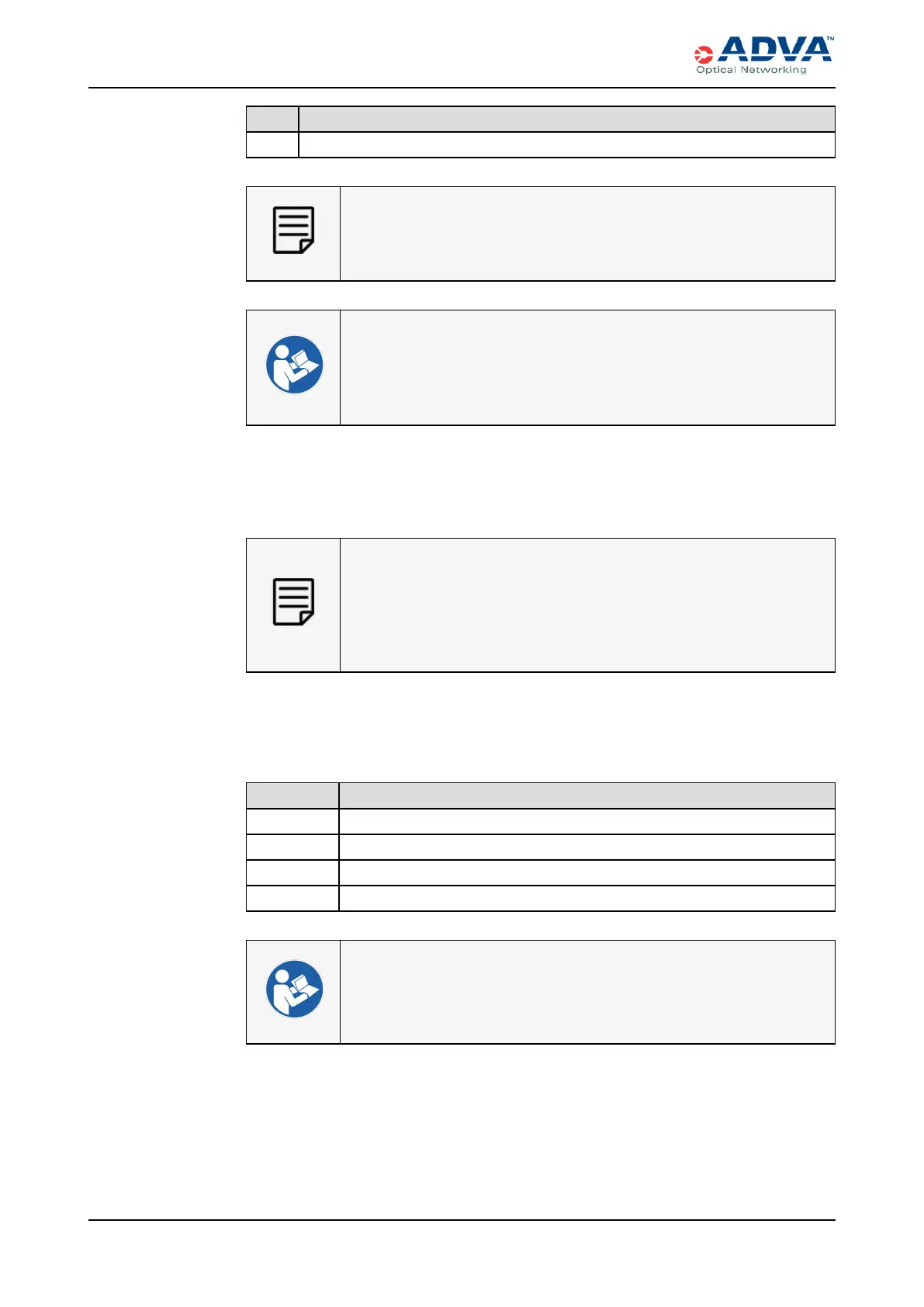Screen dimensions: 924x1307
Task: Click the first body row's wide cell in five-row table
Action: click(x=587, y=821)
